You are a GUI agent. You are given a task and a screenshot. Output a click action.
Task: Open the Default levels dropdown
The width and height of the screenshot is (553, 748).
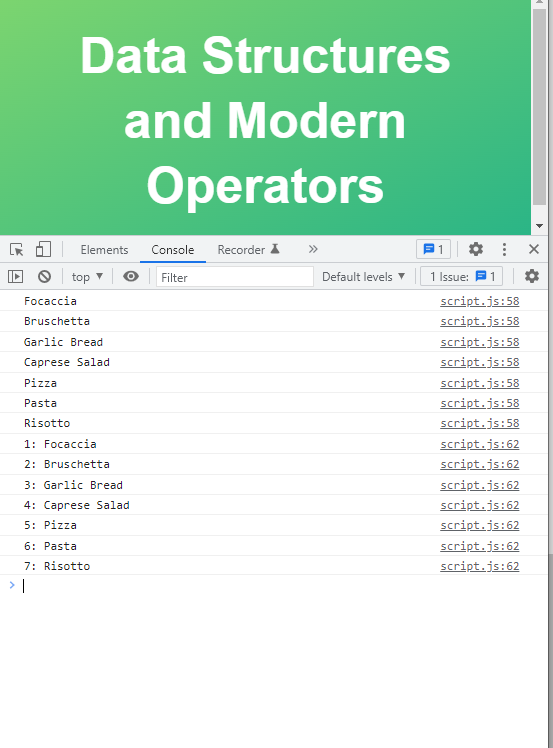pos(364,277)
